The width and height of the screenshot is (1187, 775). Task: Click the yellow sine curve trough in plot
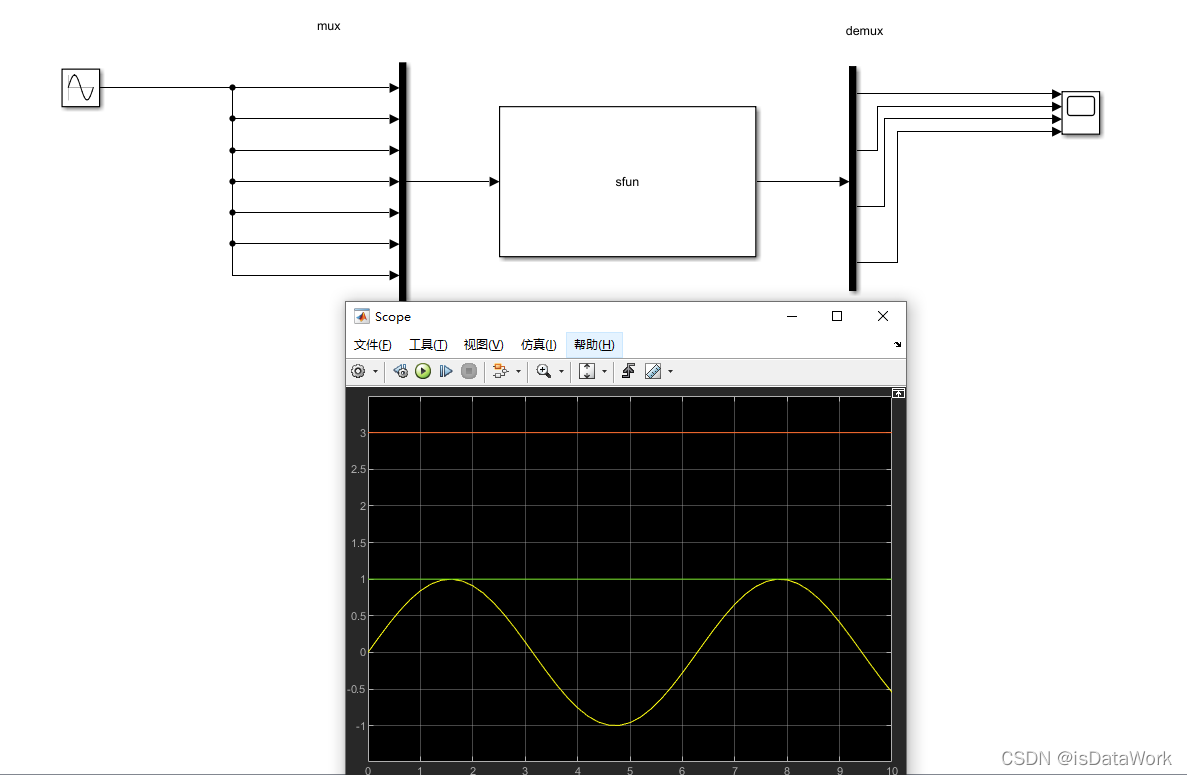[615, 725]
